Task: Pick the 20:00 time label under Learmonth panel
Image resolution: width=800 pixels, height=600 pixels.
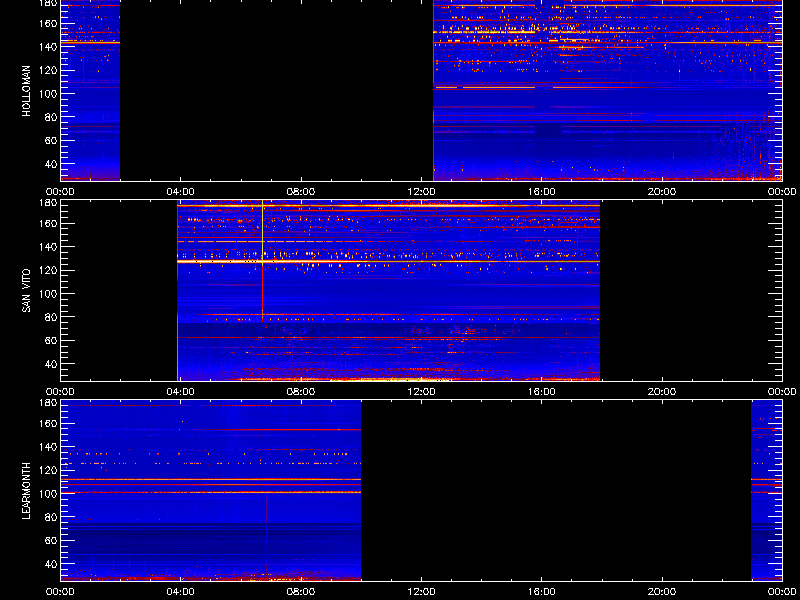Action: coord(662,592)
